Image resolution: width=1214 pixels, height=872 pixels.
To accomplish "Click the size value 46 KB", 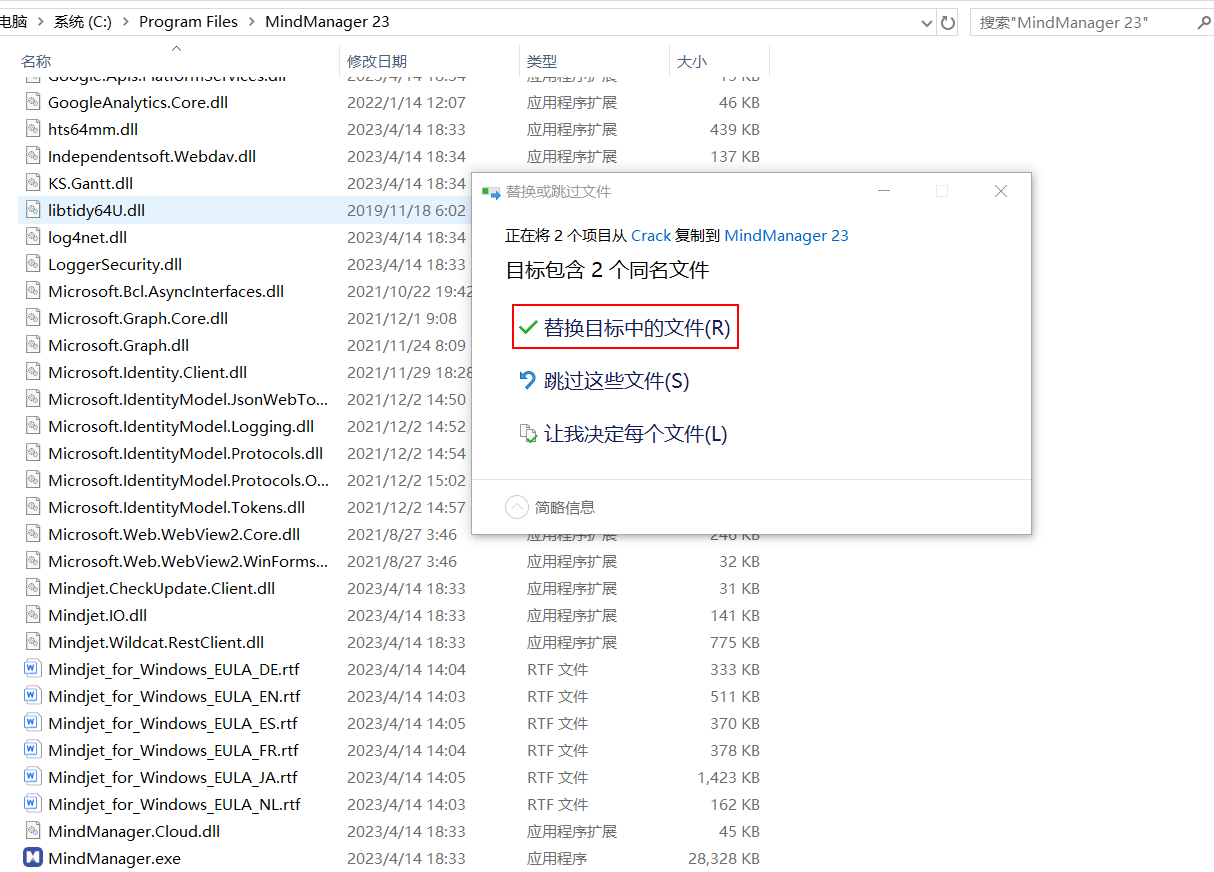I will pyautogui.click(x=739, y=102).
